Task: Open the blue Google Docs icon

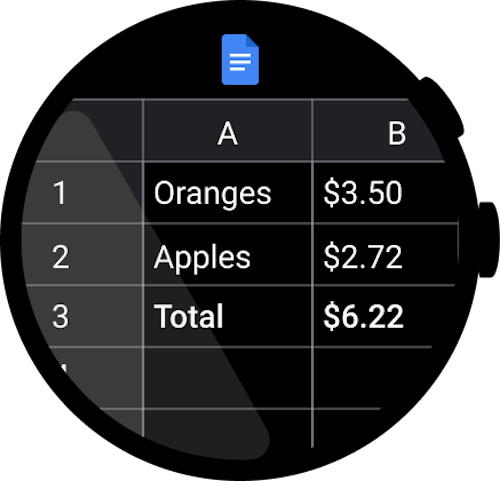Action: coord(240,59)
